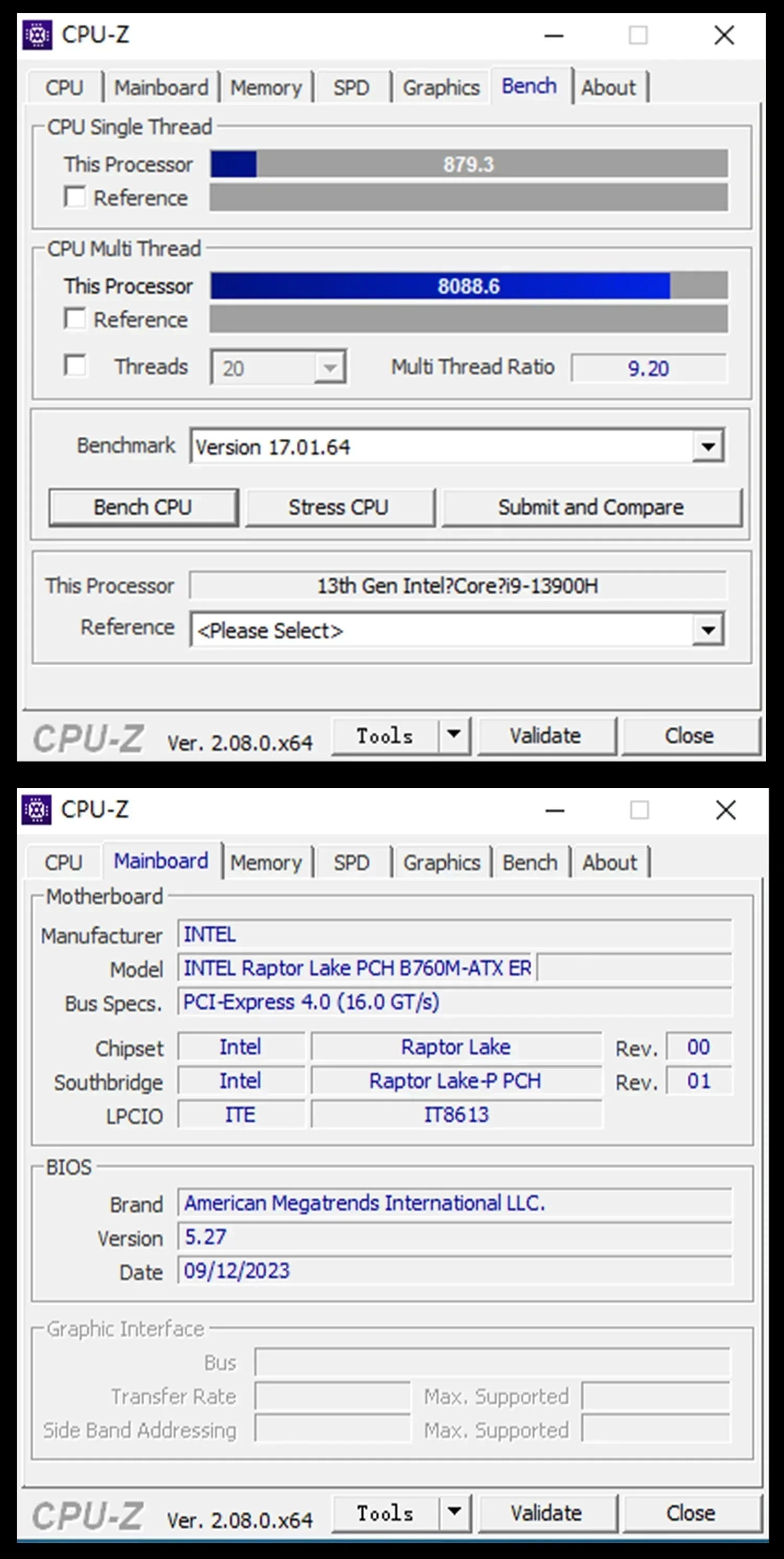Open the Threads count dropdown showing 20
This screenshot has height=1559, width=784.
point(278,367)
